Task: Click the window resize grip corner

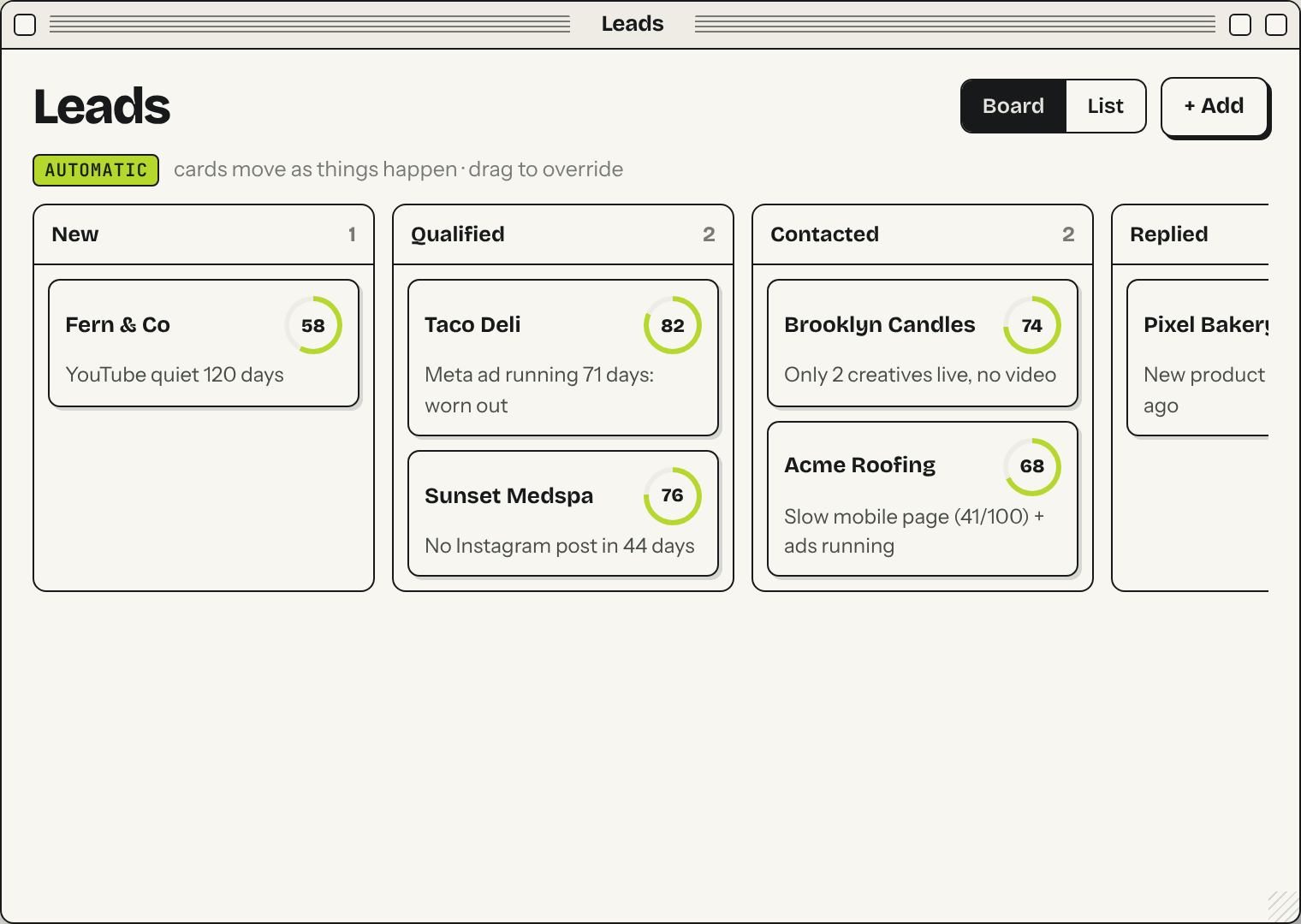Action: pos(1282,905)
